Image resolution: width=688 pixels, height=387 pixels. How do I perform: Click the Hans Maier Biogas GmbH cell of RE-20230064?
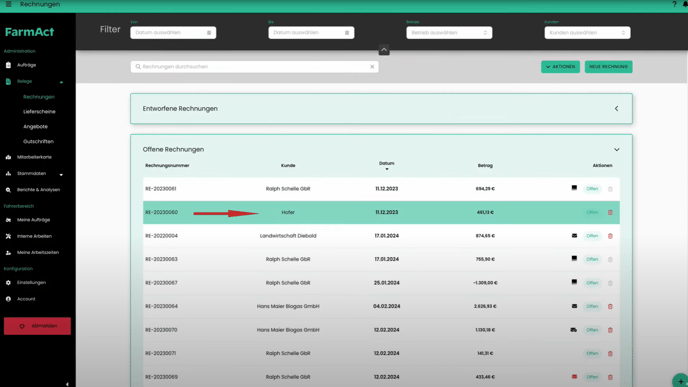click(288, 306)
